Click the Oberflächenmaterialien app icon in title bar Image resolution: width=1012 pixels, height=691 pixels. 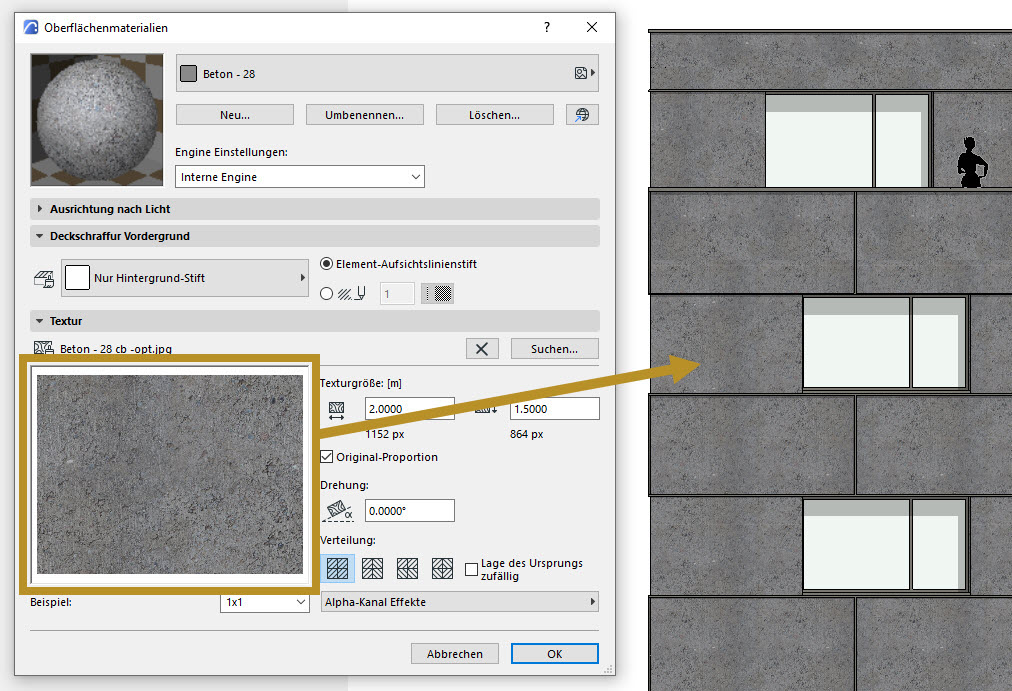30,27
